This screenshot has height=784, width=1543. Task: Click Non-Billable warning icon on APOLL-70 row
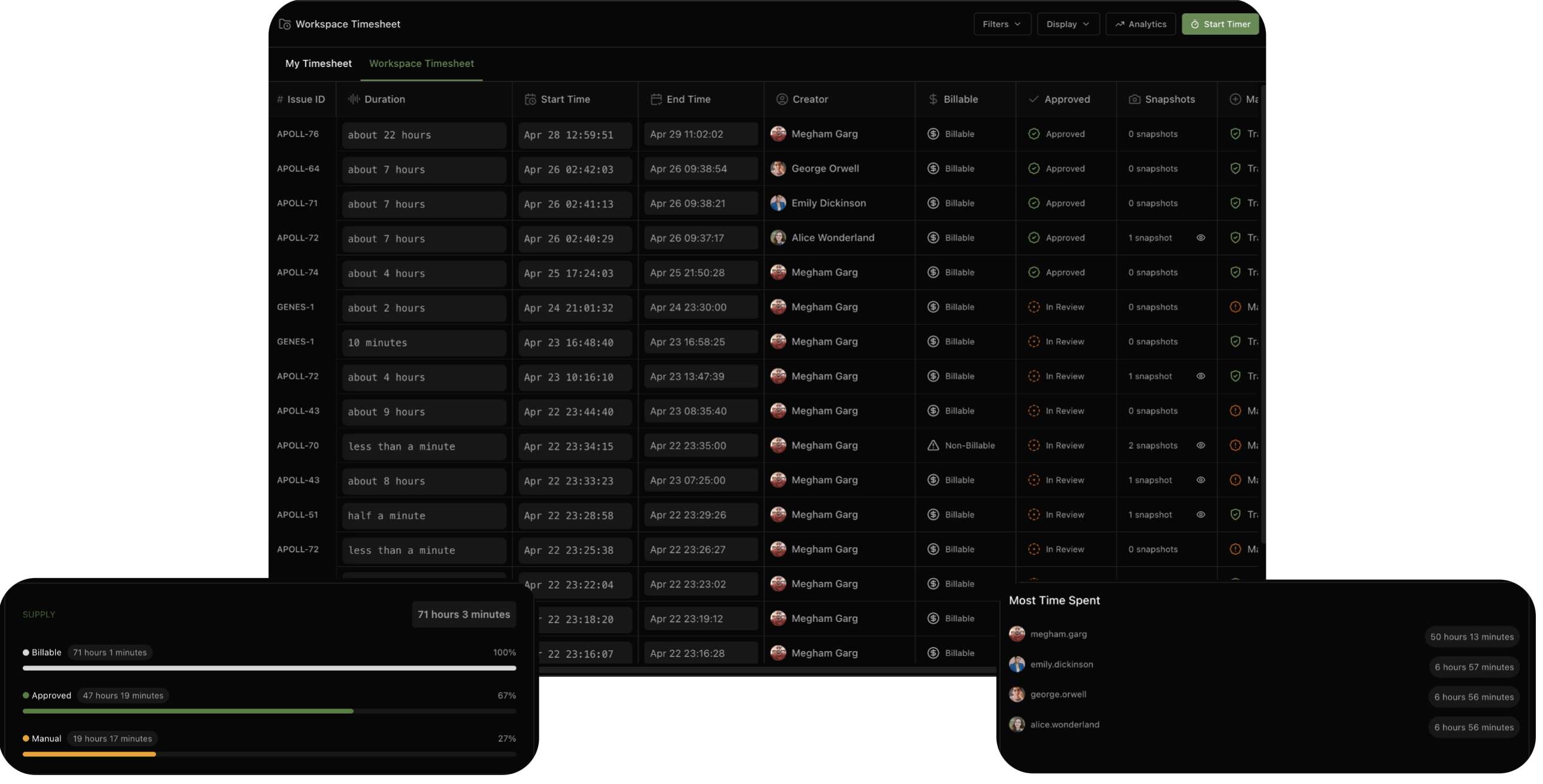[x=933, y=446]
